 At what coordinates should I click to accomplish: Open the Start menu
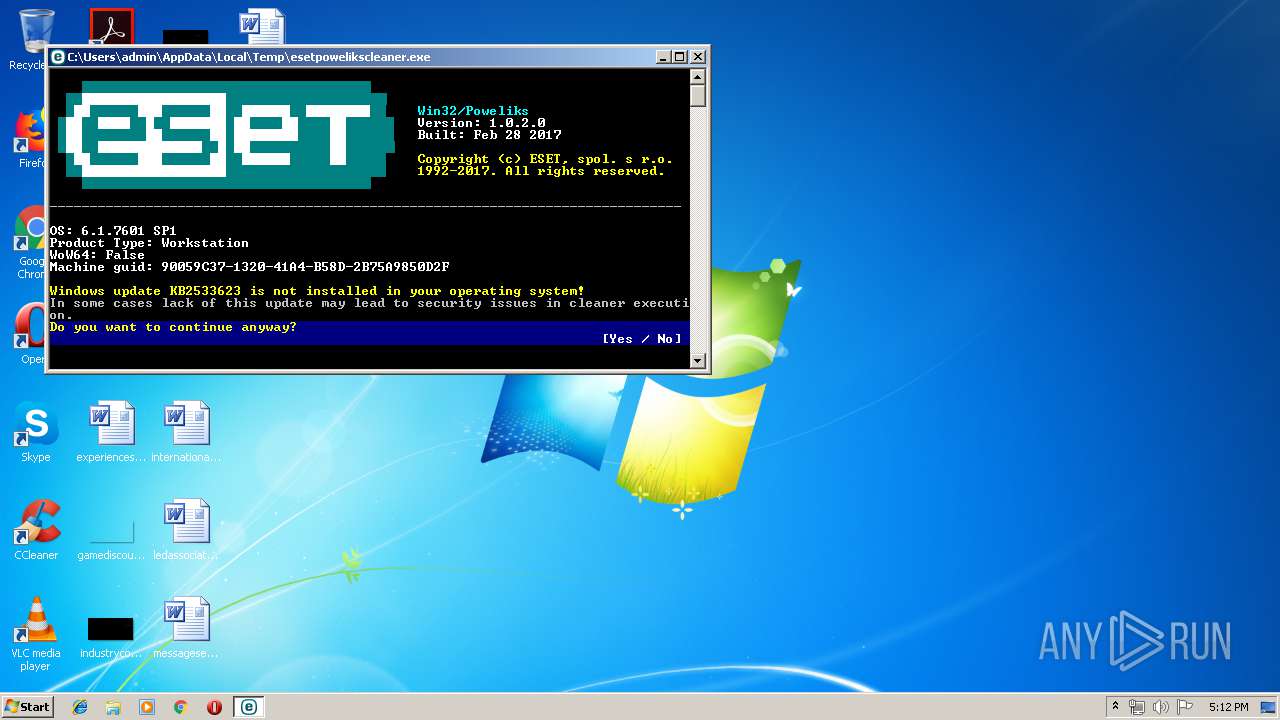pyautogui.click(x=28, y=707)
